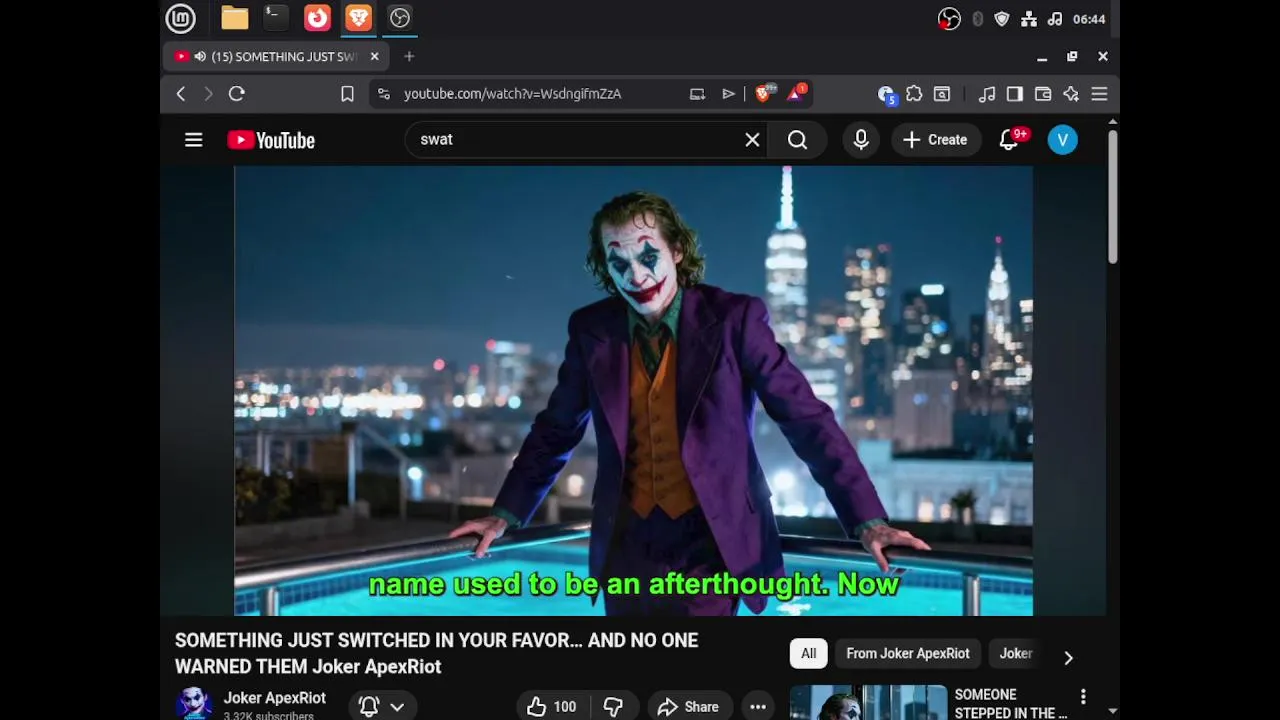Share this video
1280x720 pixels.
coord(689,707)
